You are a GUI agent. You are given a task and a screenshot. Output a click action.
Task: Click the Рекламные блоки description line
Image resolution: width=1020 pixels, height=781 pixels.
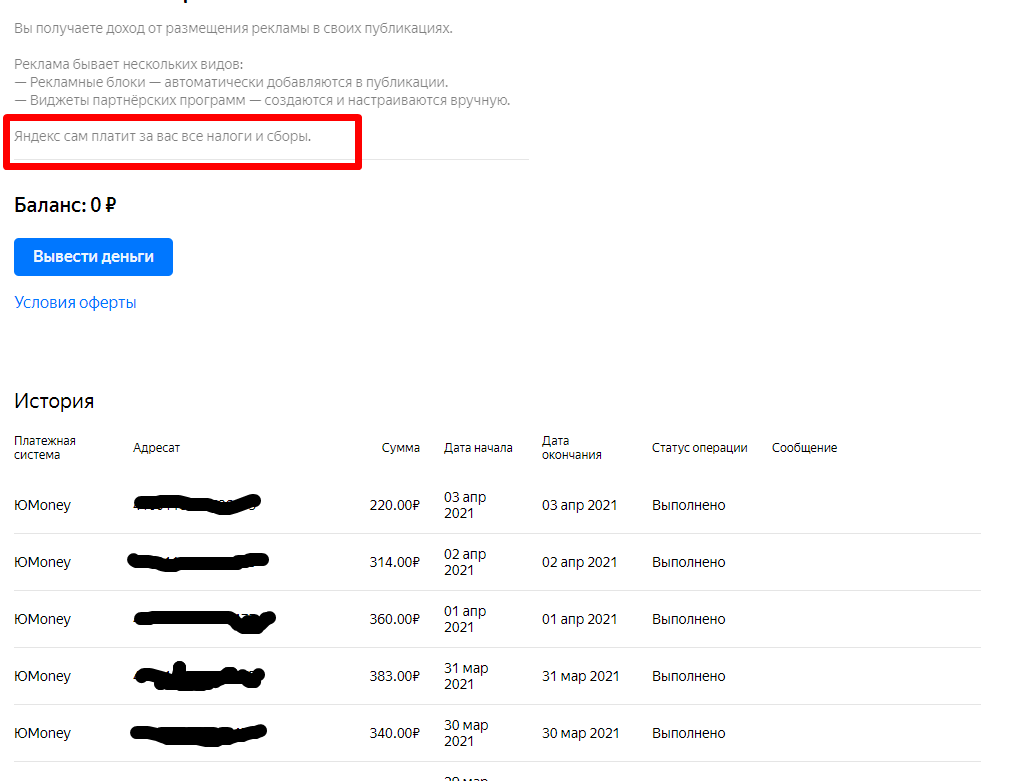click(x=231, y=83)
